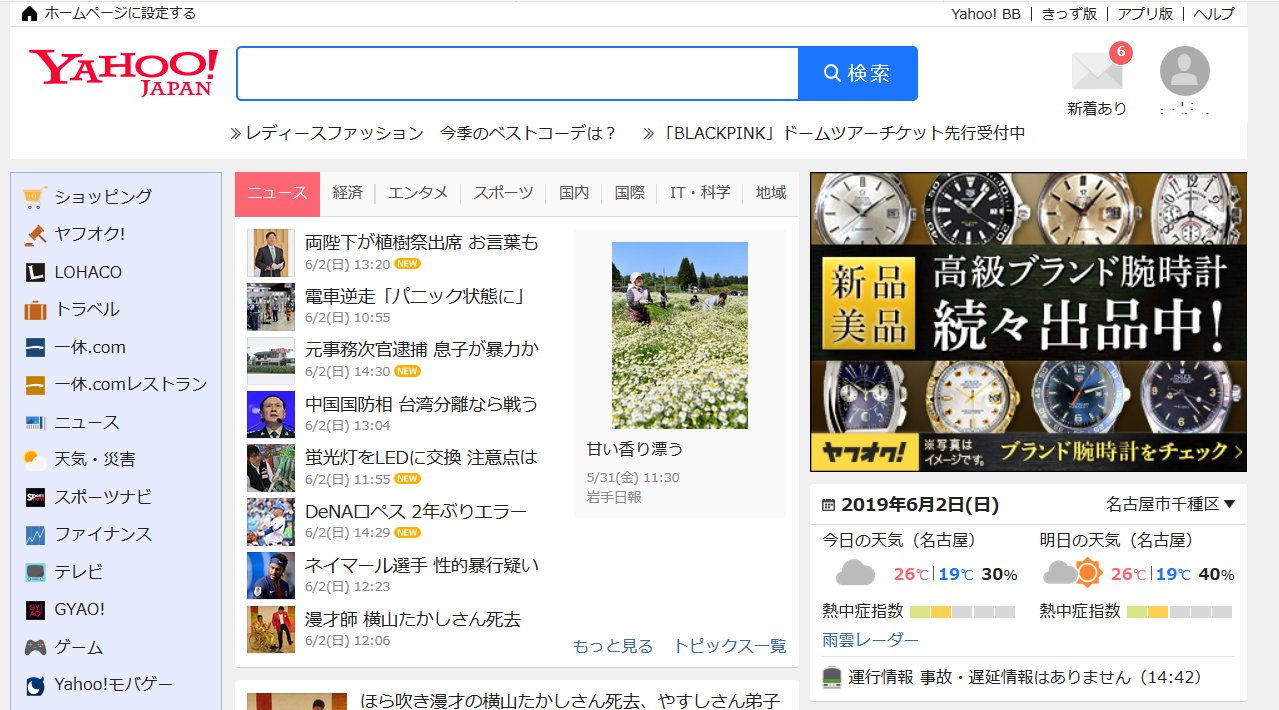Screen dimensions: 1279x710
Task: Click tomorrow's cloud-and-sun weather icon
Action: (x=1072, y=573)
